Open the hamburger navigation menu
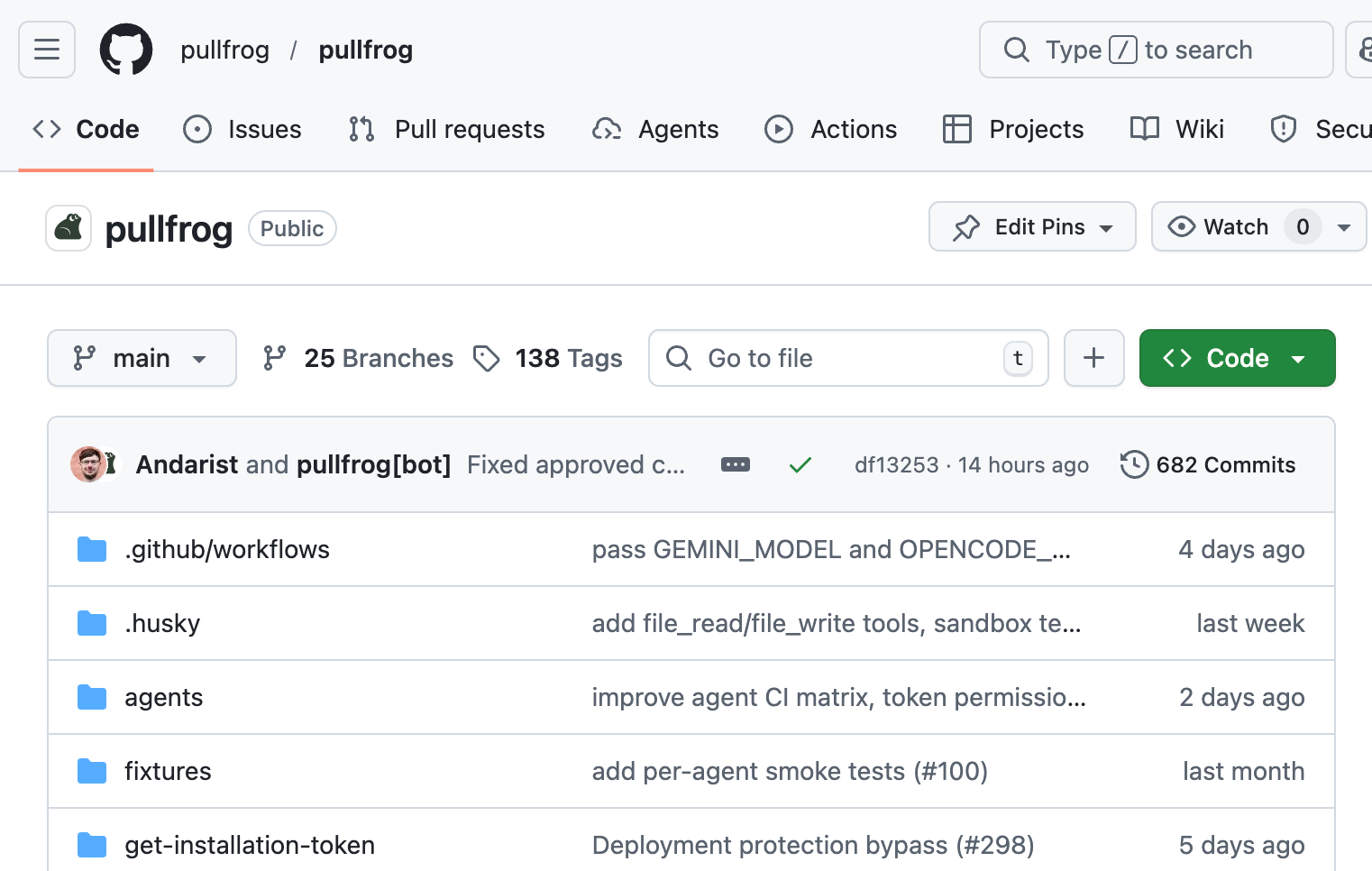Screen dimensions: 1372x871 click(47, 50)
